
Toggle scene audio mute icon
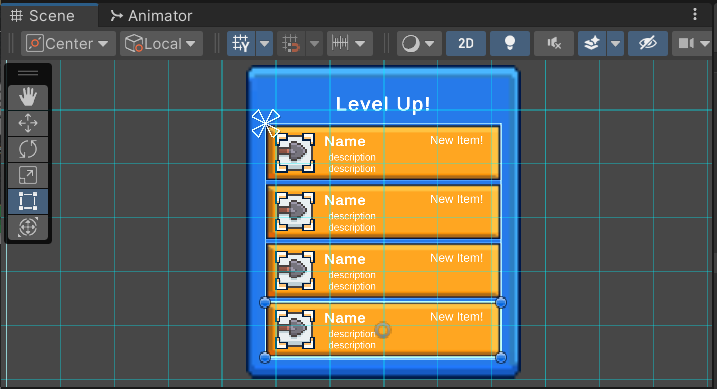point(554,44)
